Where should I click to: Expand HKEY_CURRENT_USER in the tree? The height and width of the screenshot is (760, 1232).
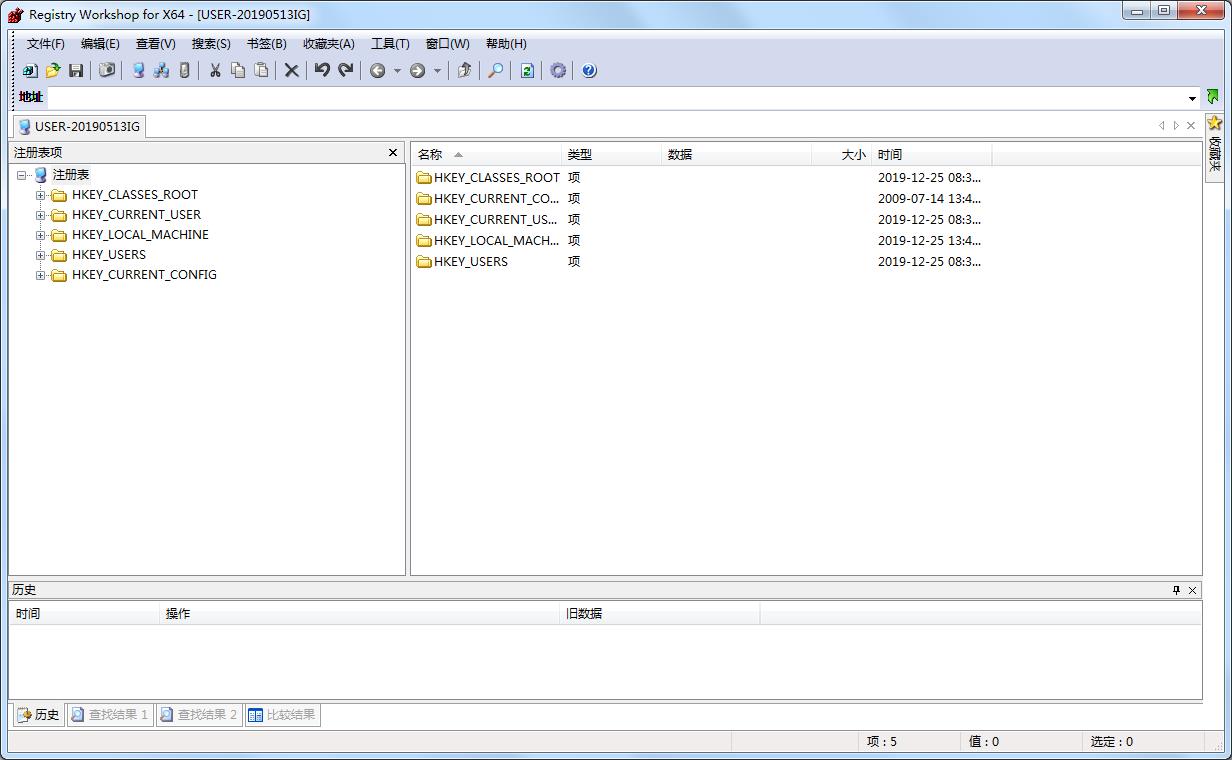pyautogui.click(x=41, y=215)
